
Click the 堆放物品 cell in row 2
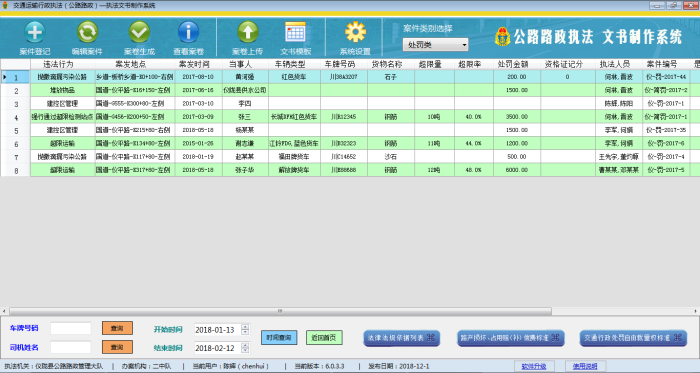coord(62,90)
